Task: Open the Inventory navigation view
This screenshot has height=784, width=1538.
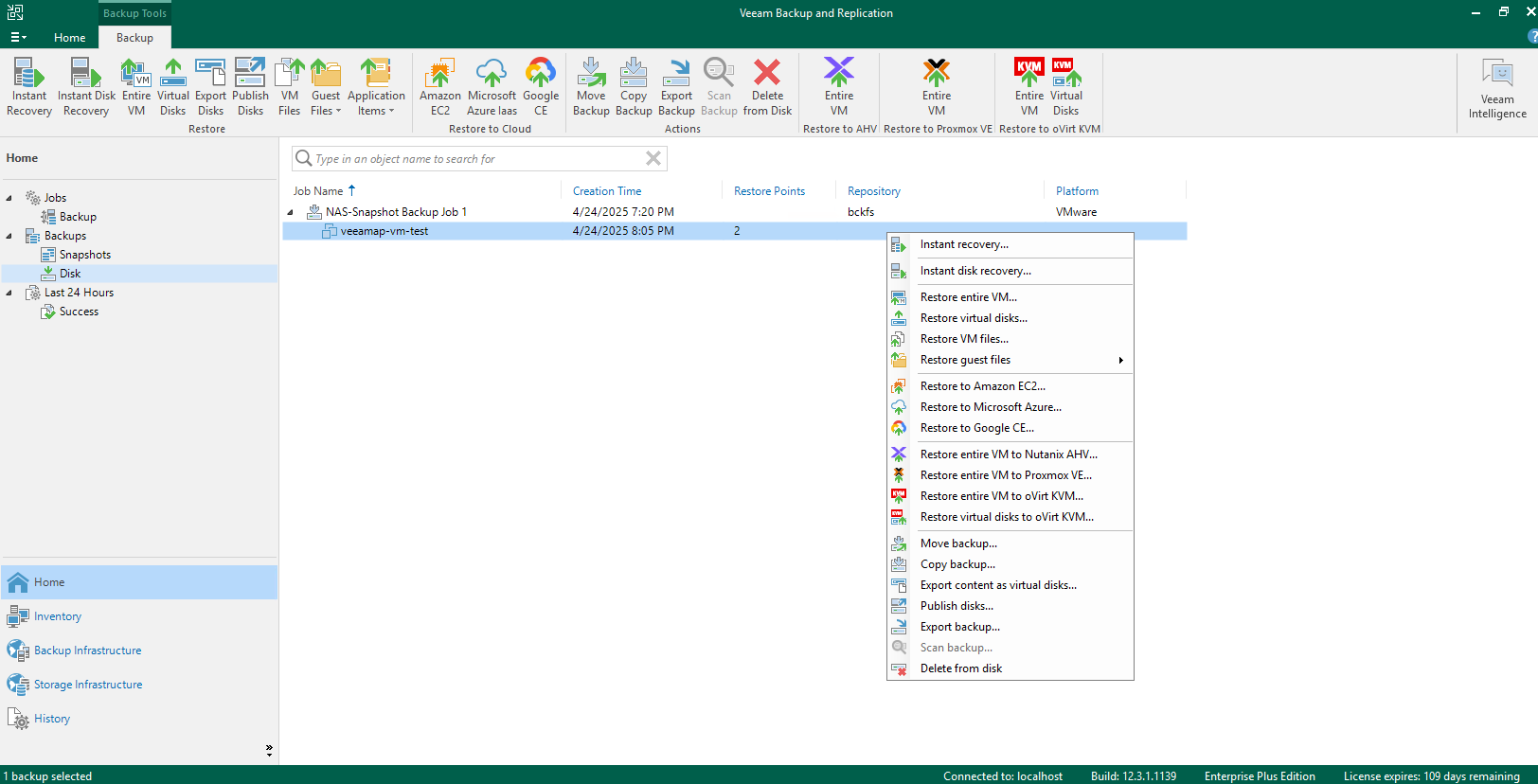Action: point(139,616)
